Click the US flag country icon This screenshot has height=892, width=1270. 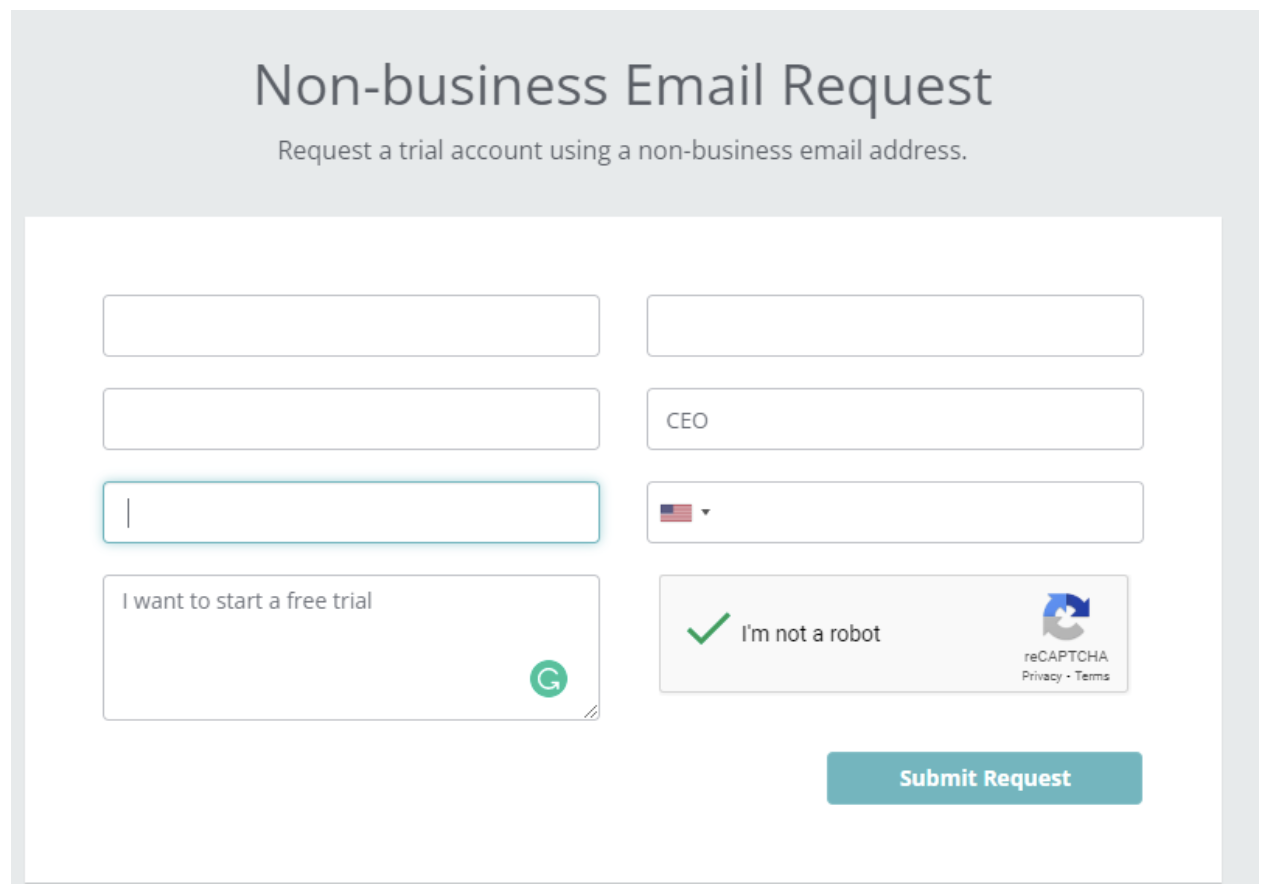[x=676, y=513]
